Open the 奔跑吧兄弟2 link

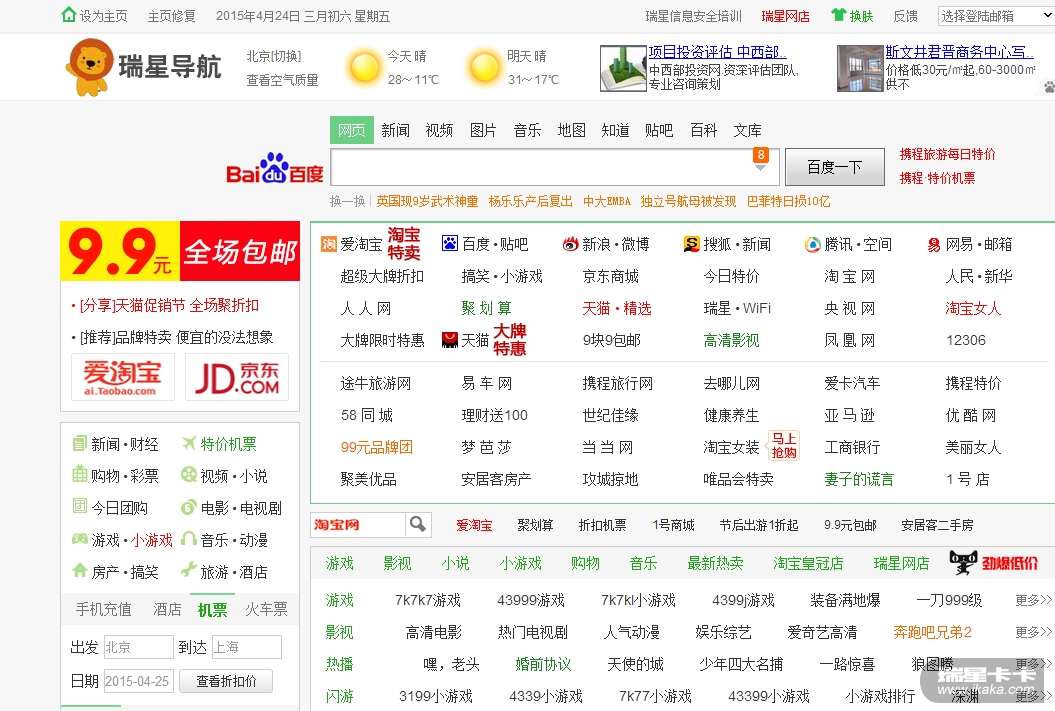point(932,632)
